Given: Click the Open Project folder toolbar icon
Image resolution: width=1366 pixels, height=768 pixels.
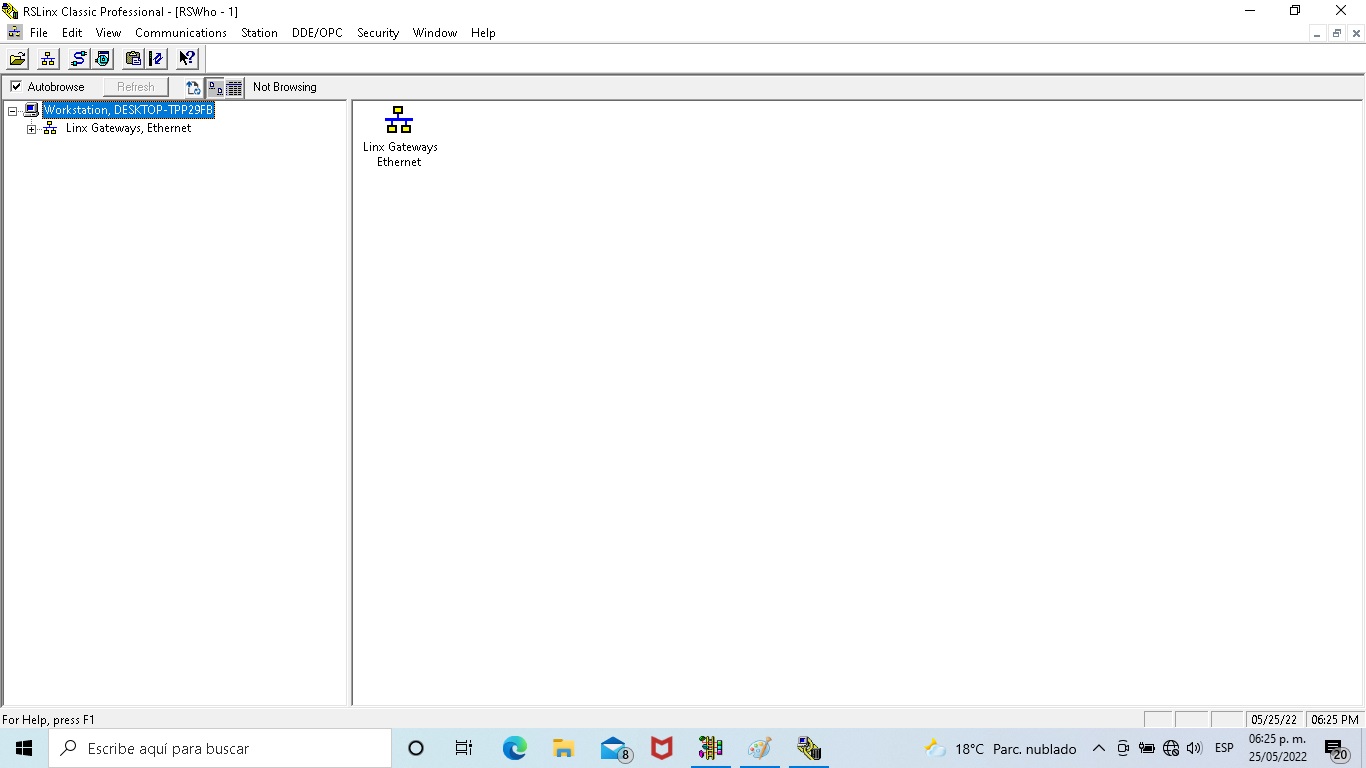Looking at the screenshot, I should (17, 59).
